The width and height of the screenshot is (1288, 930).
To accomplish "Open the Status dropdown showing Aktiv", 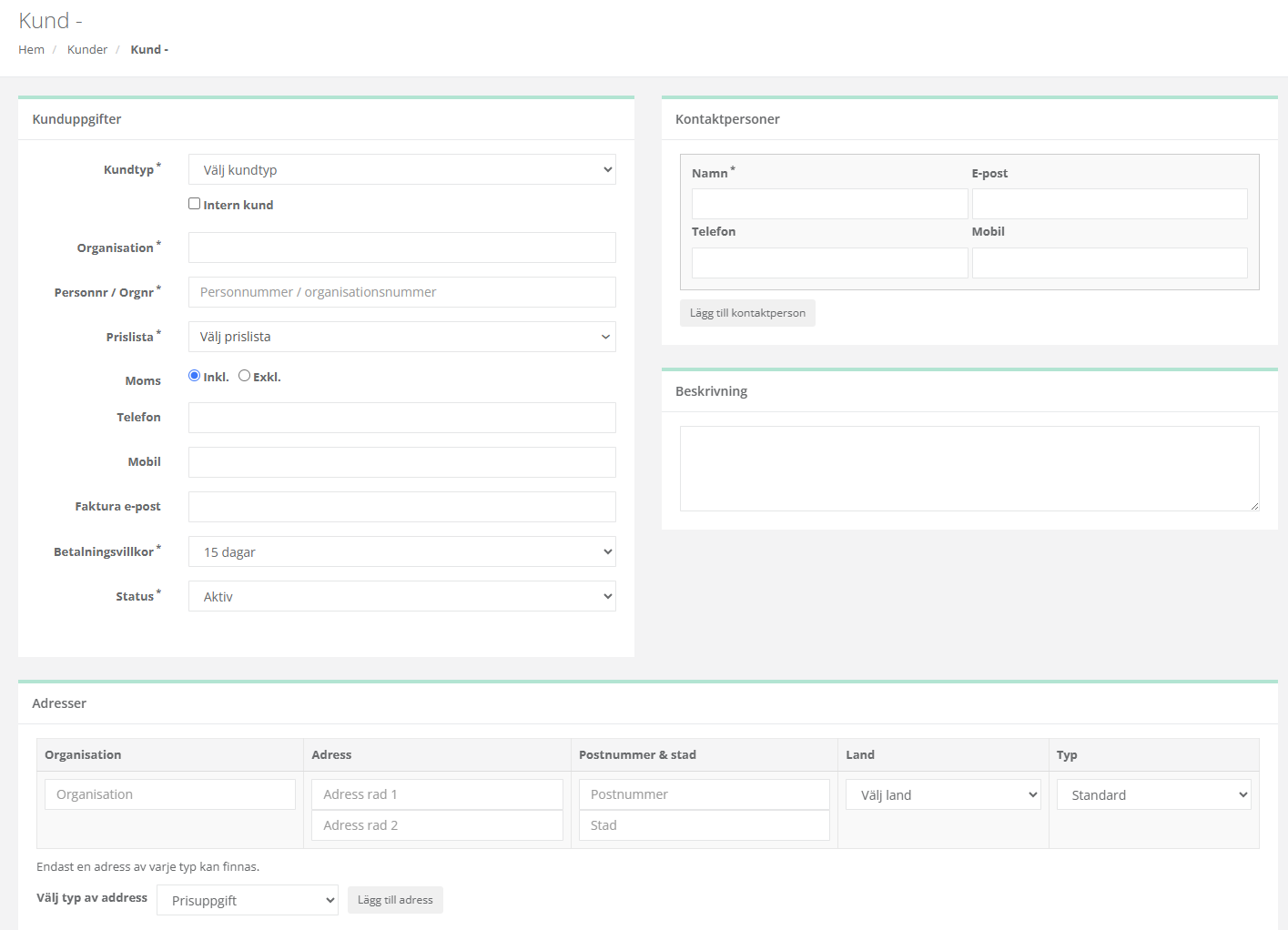I will [x=401, y=597].
